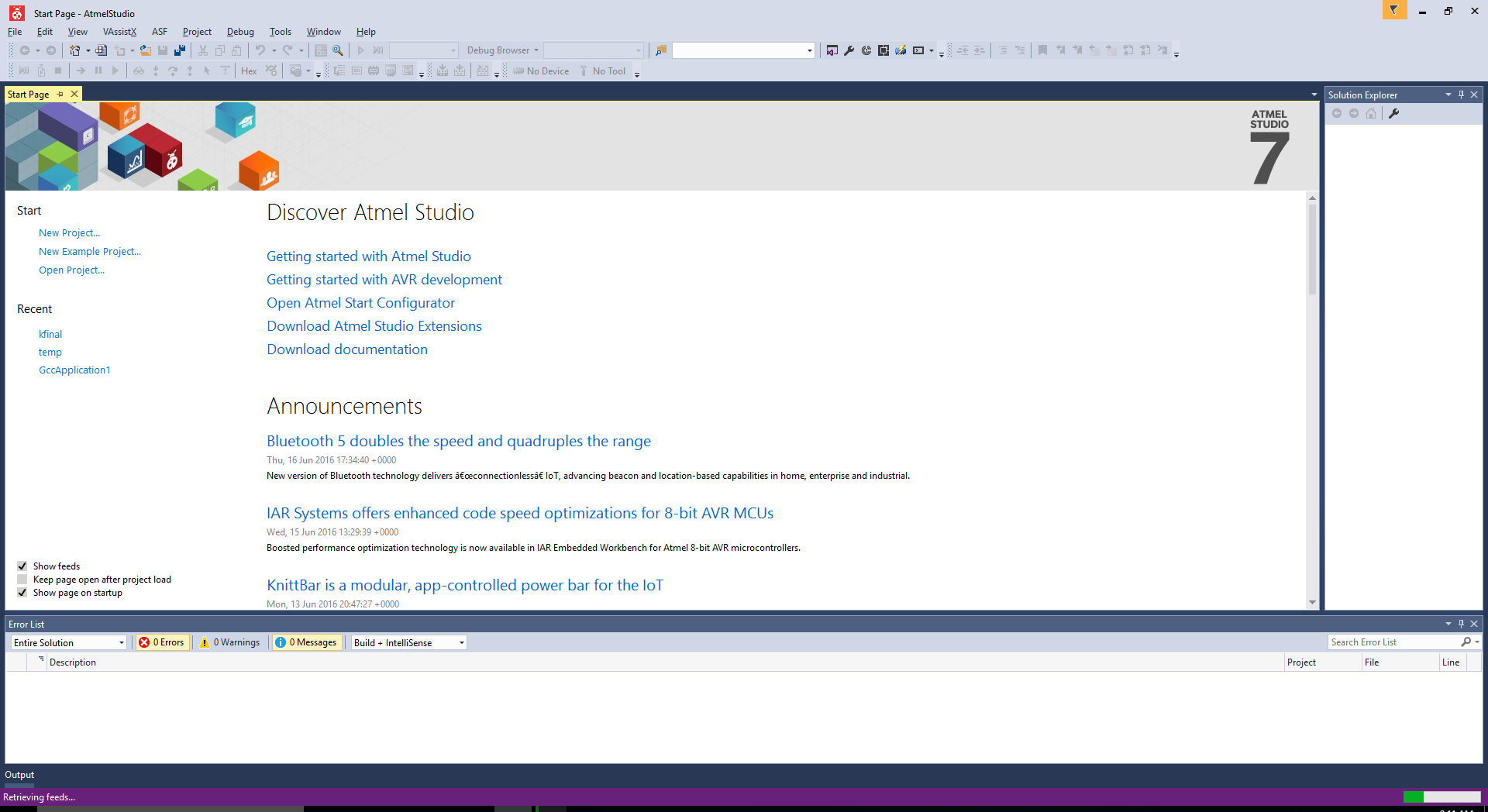Pin the Error List panel
The height and width of the screenshot is (812, 1488).
point(1461,624)
